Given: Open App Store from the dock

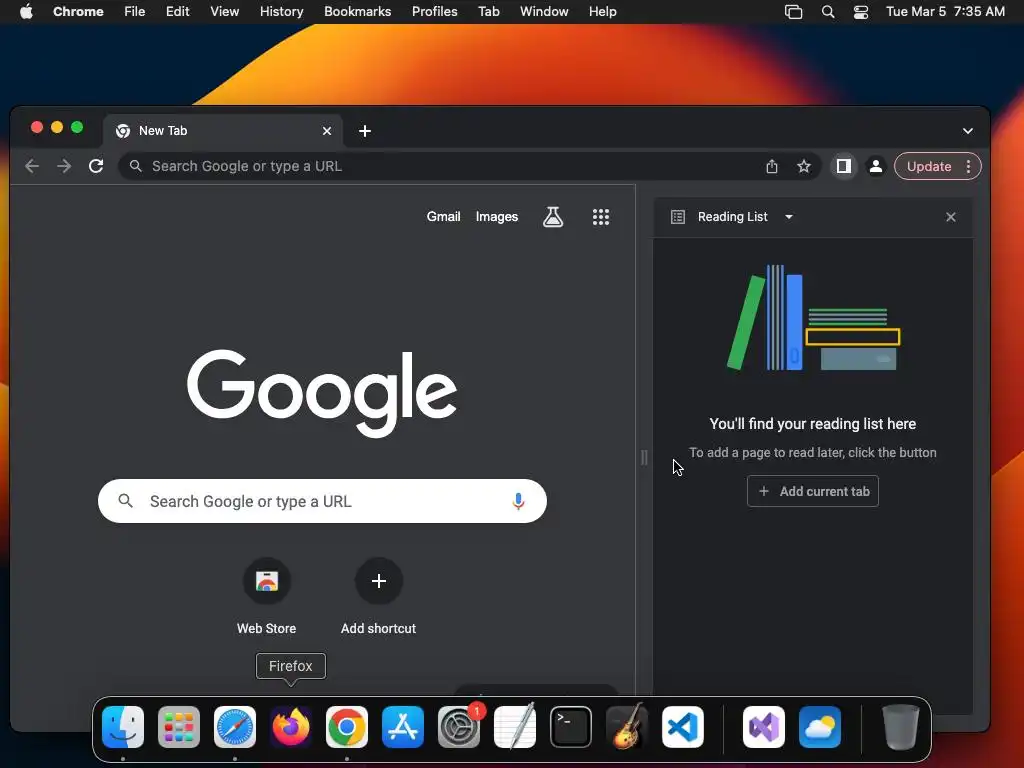Looking at the screenshot, I should point(403,727).
